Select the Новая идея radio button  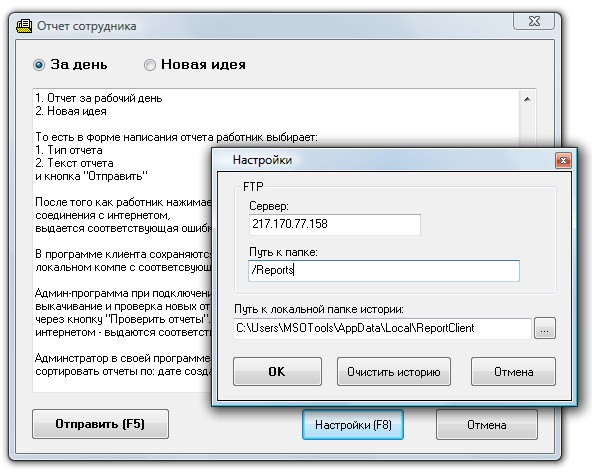coord(150,65)
